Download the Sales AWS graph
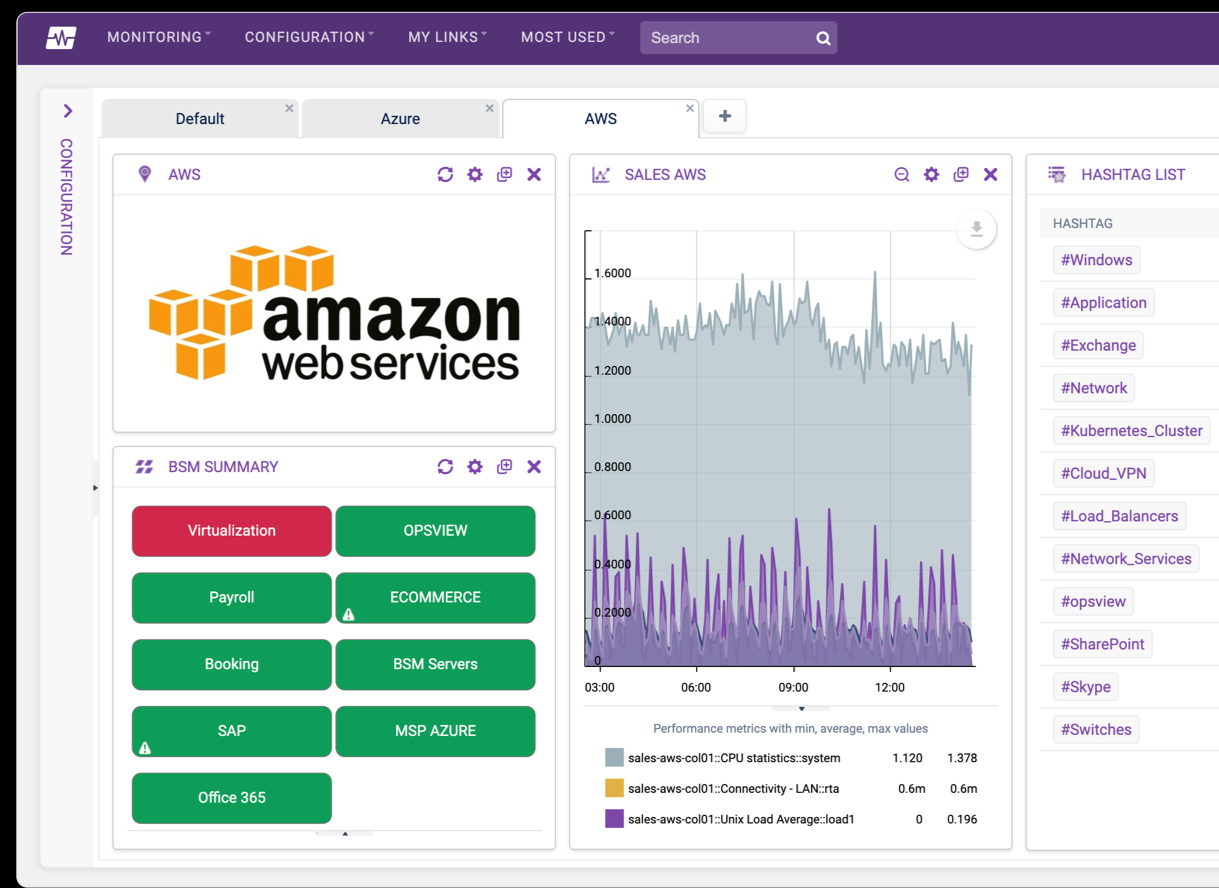The width and height of the screenshot is (1219, 888). pyautogui.click(x=976, y=230)
